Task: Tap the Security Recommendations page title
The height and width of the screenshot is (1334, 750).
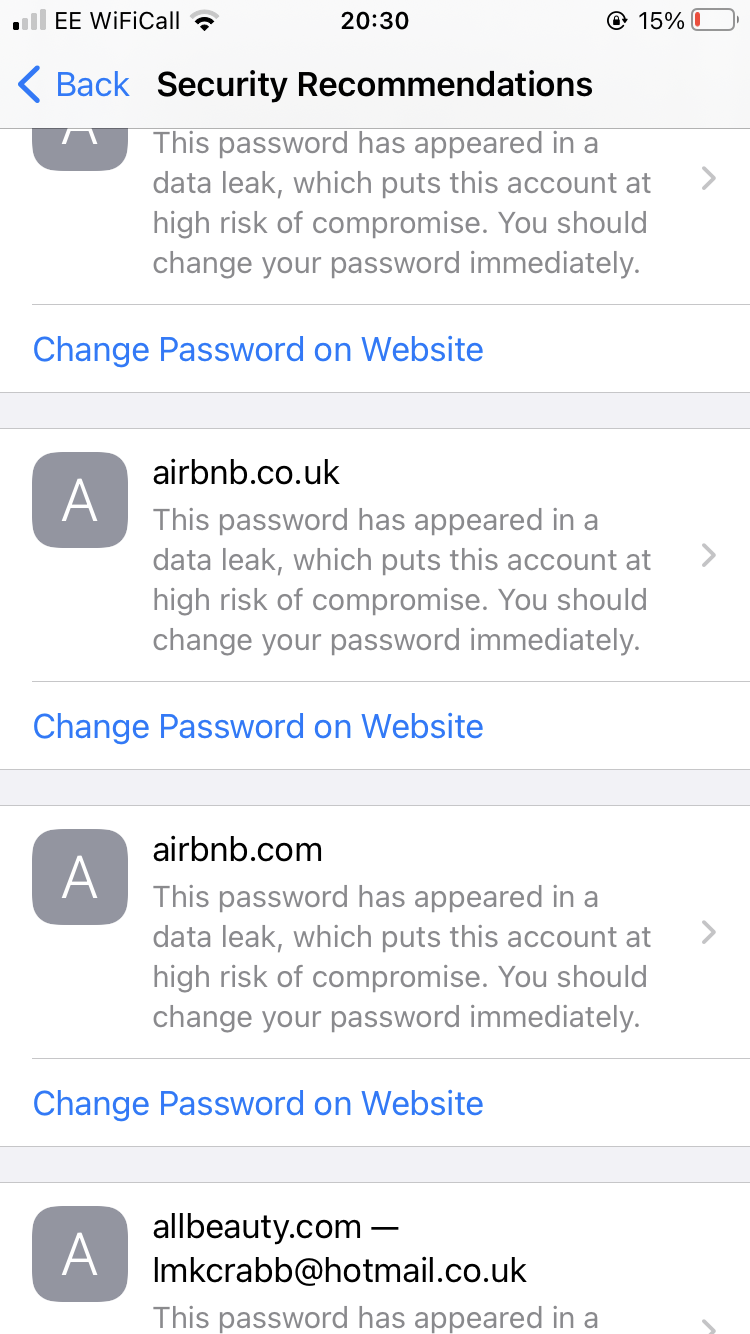Action: [374, 85]
